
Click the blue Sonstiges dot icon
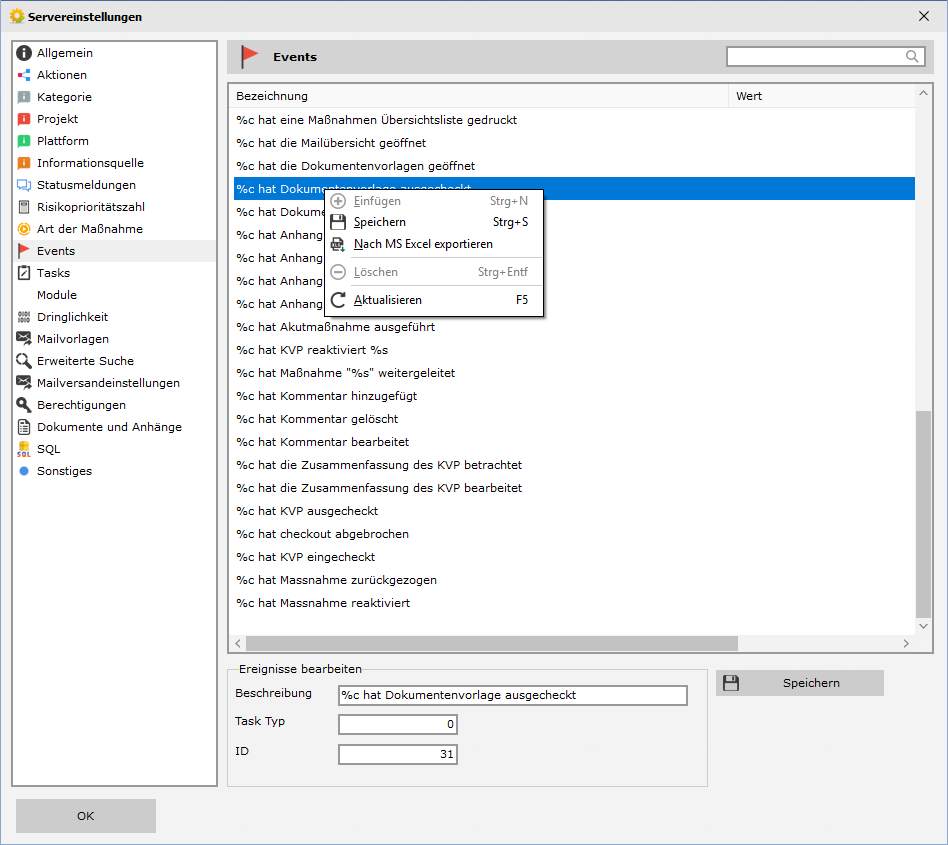pyautogui.click(x=24, y=471)
